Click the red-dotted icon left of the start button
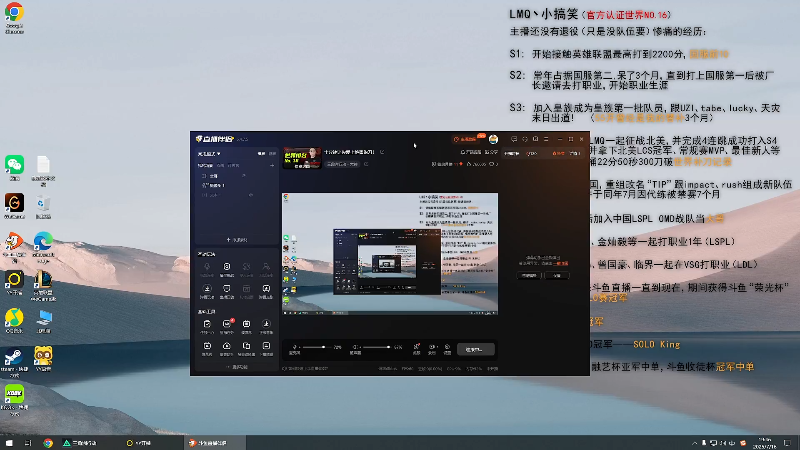800x450 pixels. 416,347
